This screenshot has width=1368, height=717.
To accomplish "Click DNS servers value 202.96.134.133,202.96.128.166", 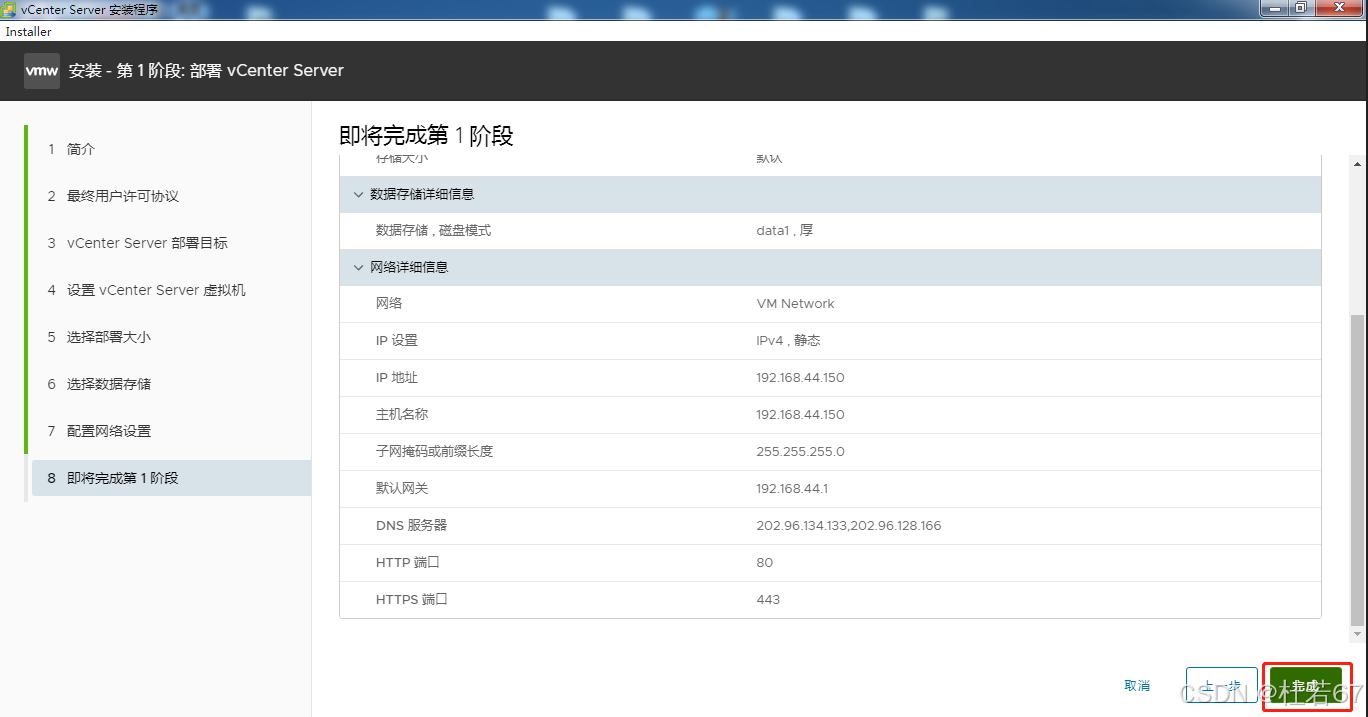I will (848, 526).
